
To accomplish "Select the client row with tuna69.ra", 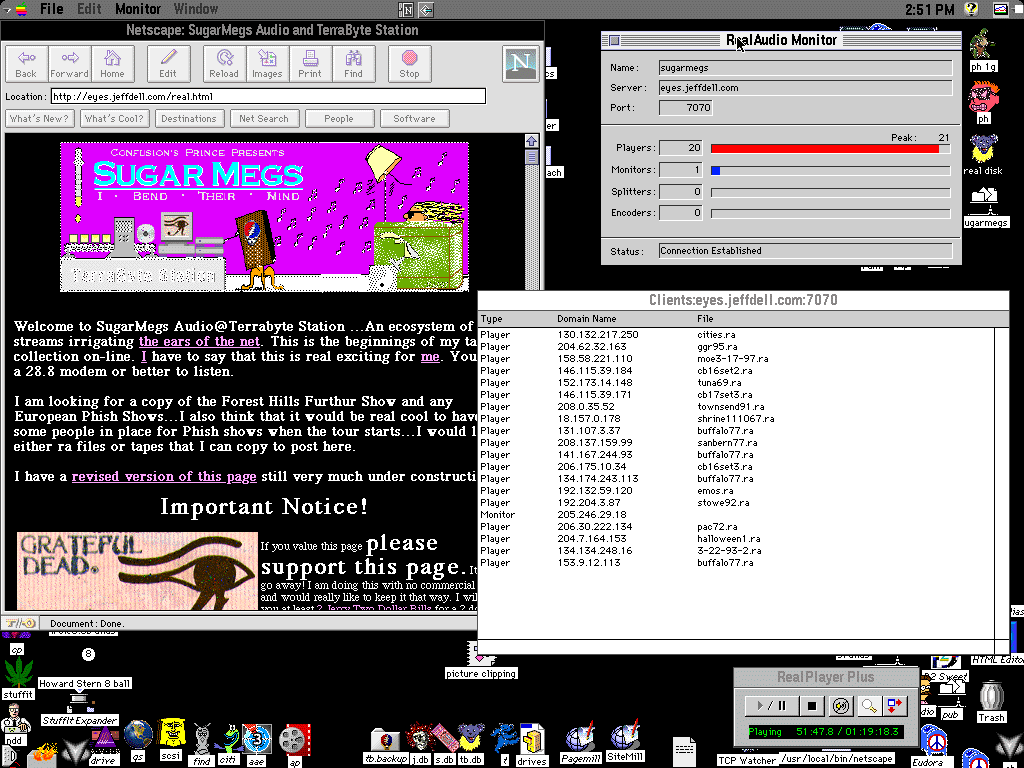I will 737,383.
